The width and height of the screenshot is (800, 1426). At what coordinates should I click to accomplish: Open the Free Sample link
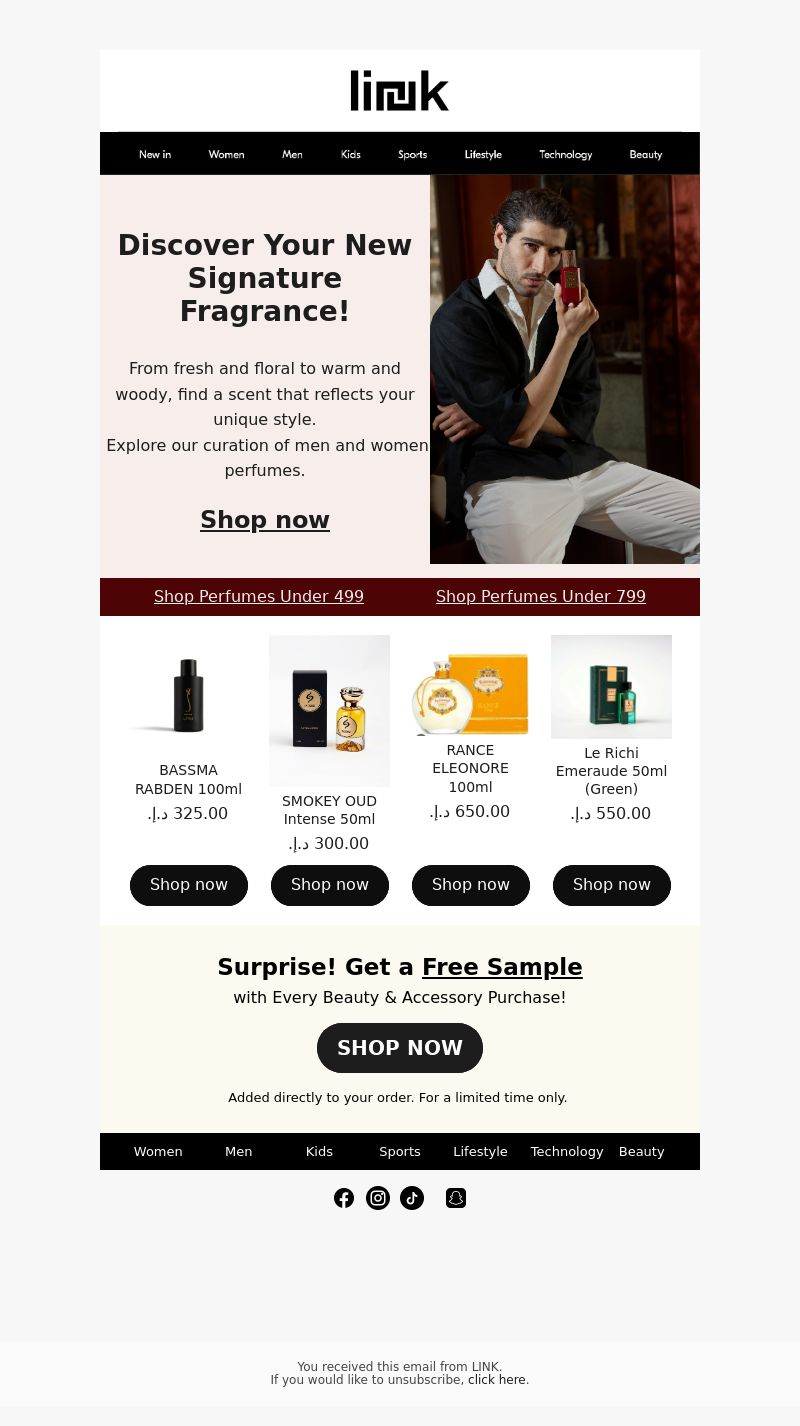(502, 967)
